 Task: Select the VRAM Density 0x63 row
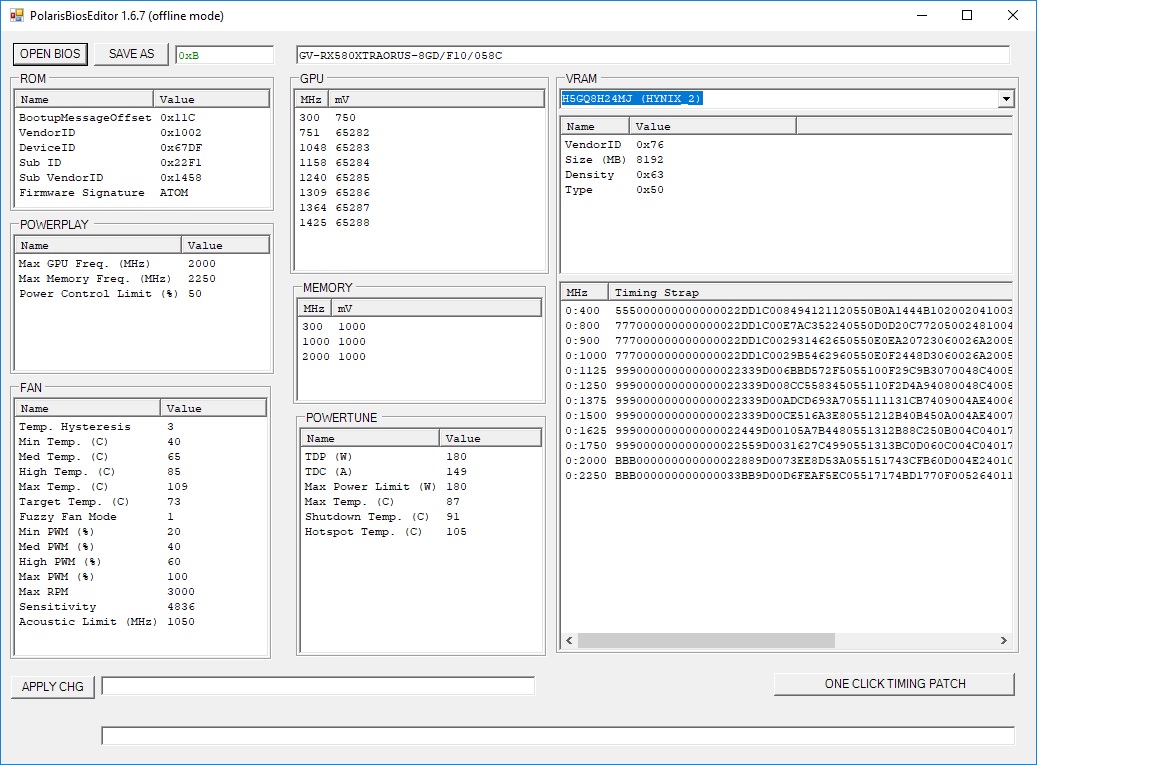pyautogui.click(x=786, y=175)
